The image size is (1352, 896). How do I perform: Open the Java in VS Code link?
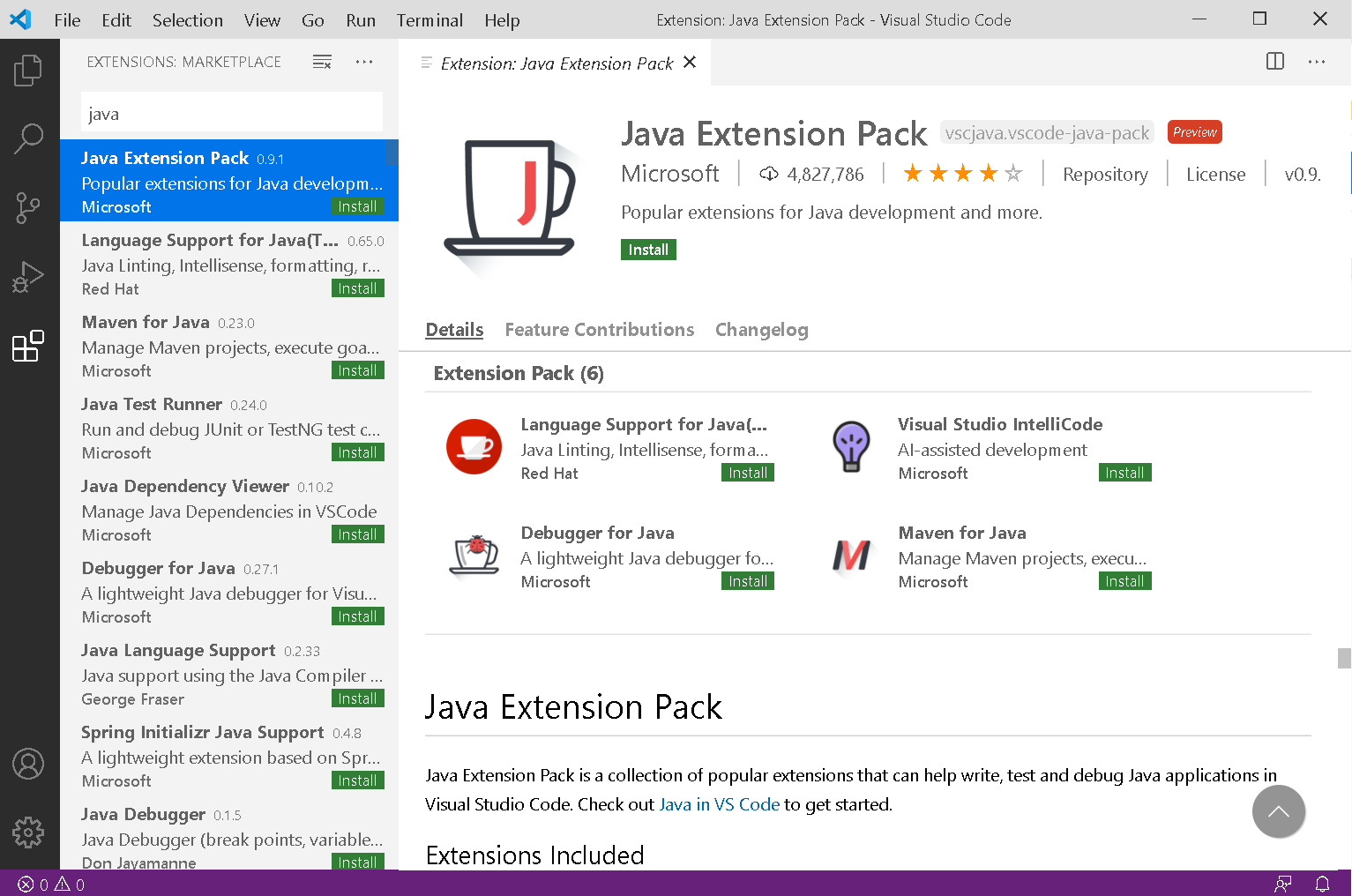[719, 804]
